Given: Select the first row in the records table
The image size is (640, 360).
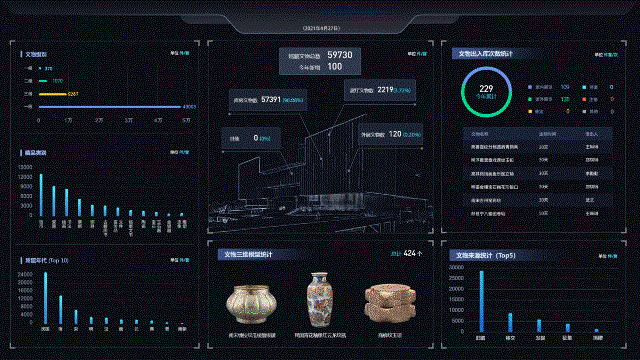Looking at the screenshot, I should pyautogui.click(x=538, y=147).
